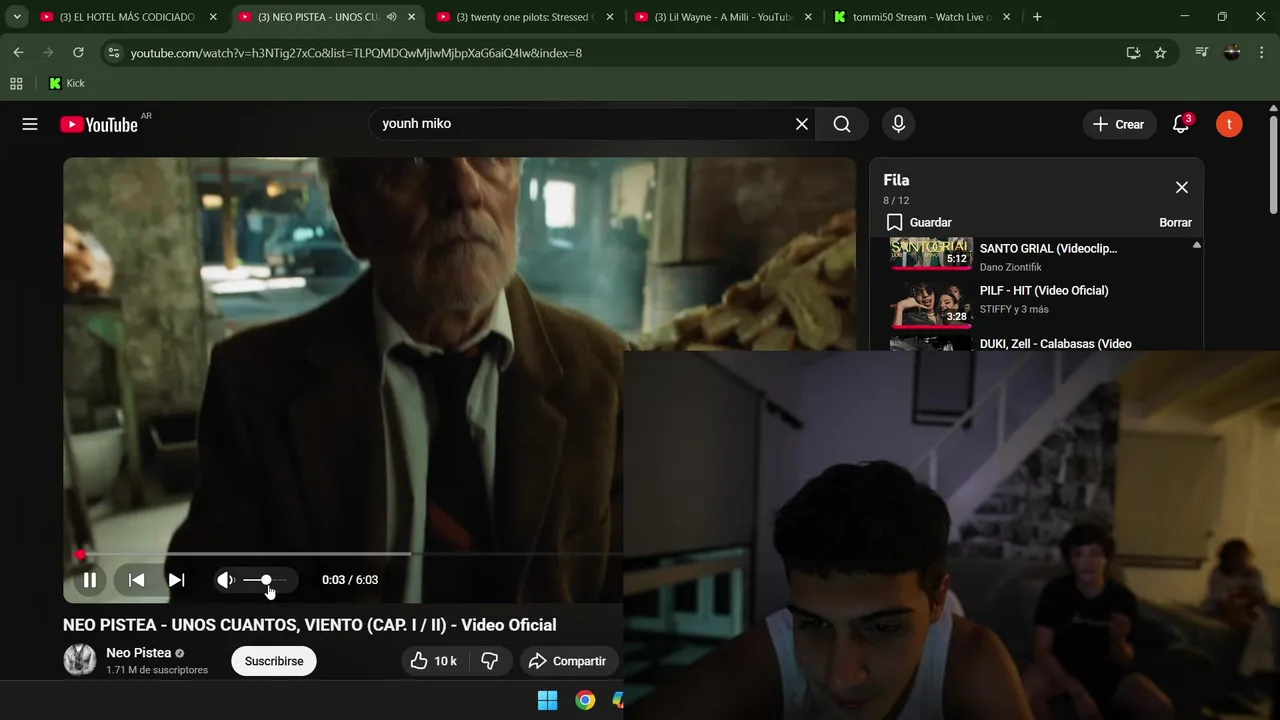
Task: Share the video with Compartir
Action: (x=568, y=661)
